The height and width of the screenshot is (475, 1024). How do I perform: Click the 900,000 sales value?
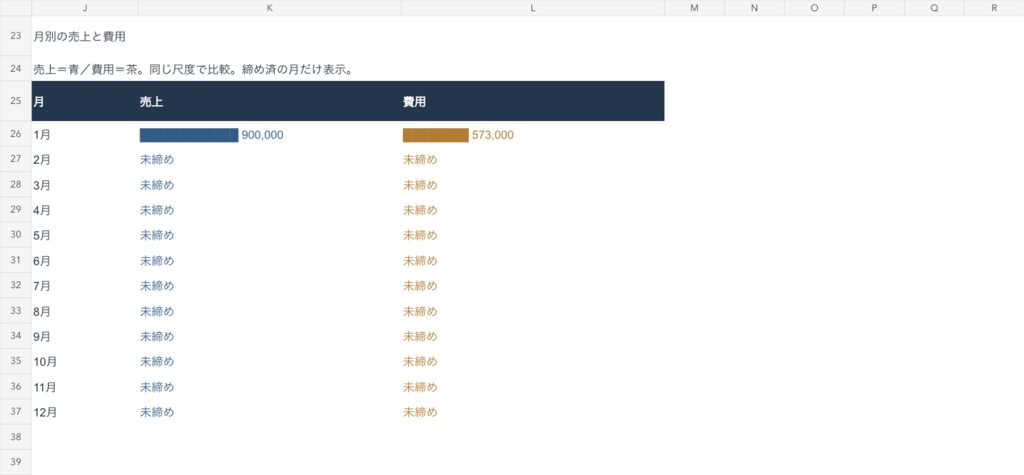[263, 135]
